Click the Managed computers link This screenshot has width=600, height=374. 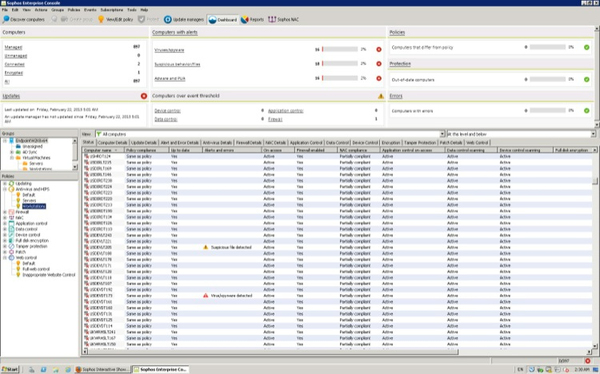pyautogui.click(x=13, y=47)
